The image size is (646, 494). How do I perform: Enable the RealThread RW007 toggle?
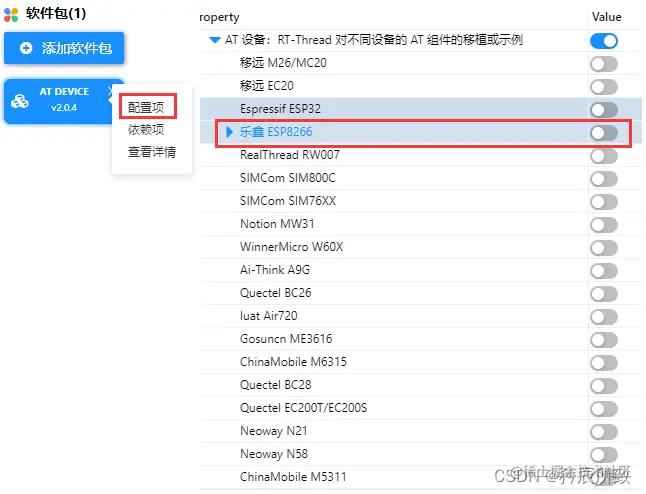coord(604,156)
